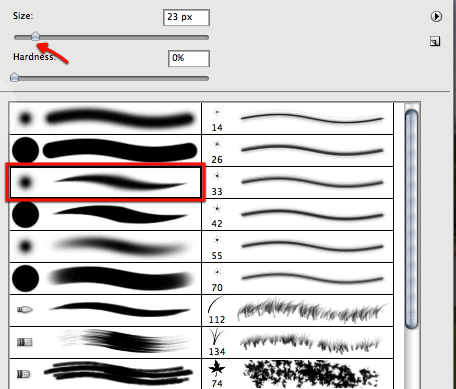Click the Hardness slider handle
Image resolution: width=456 pixels, height=389 pixels.
[14, 77]
